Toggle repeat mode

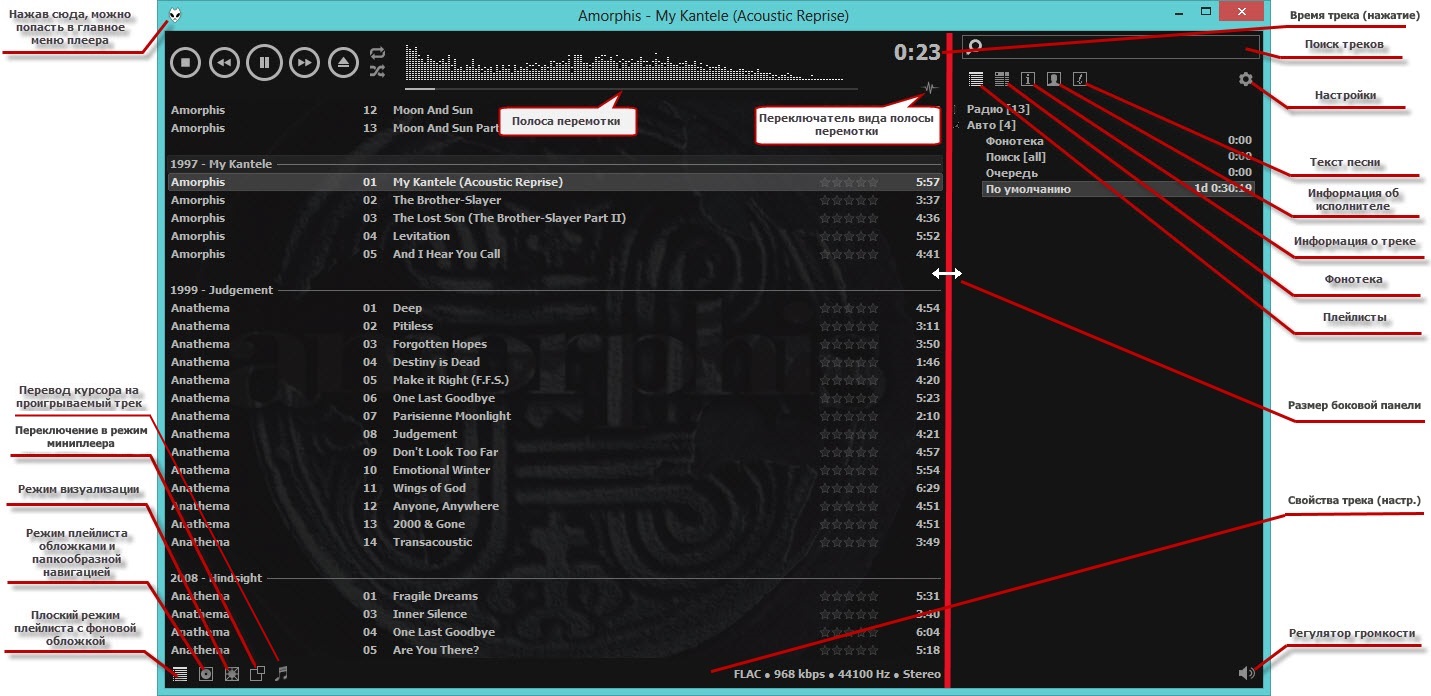(377, 53)
